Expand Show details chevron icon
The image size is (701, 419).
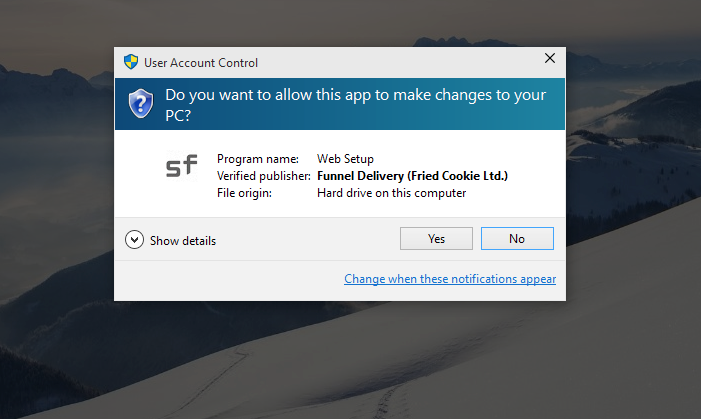coord(134,240)
